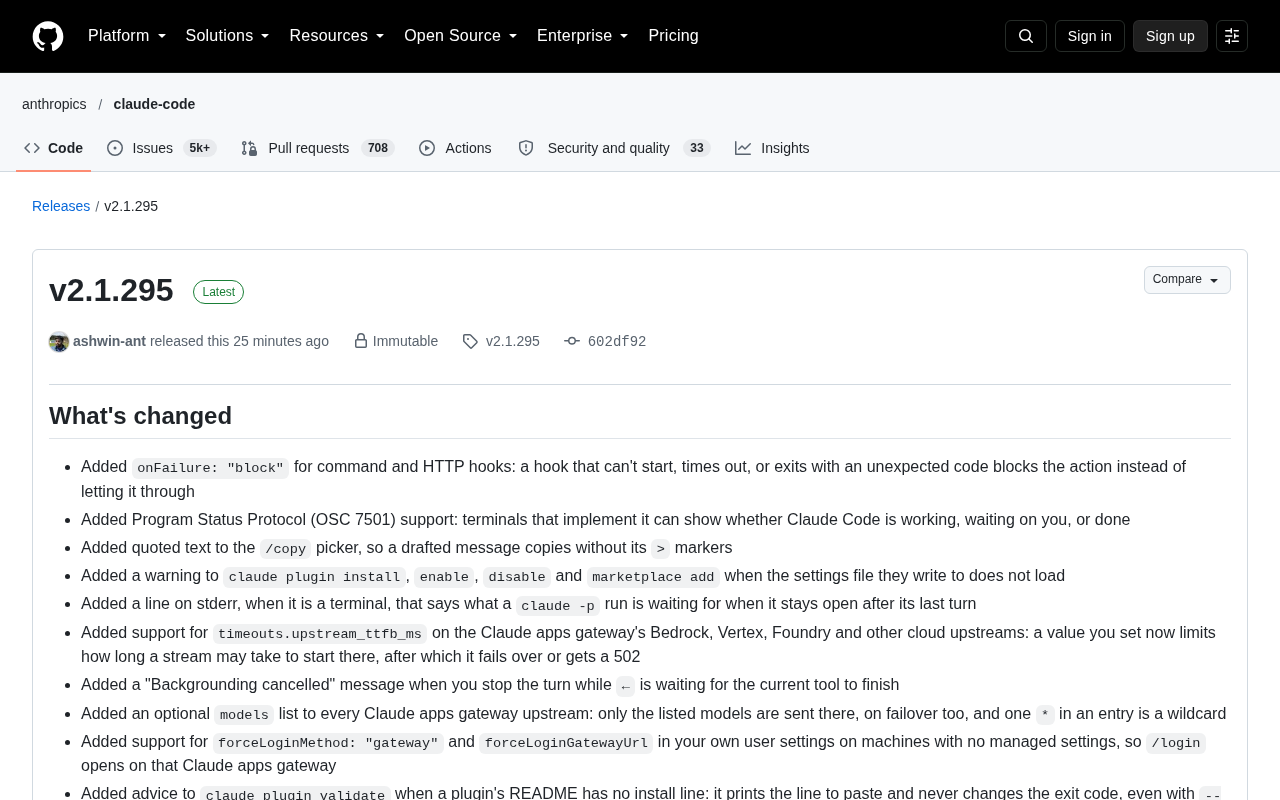Open the Actions tab

point(456,148)
